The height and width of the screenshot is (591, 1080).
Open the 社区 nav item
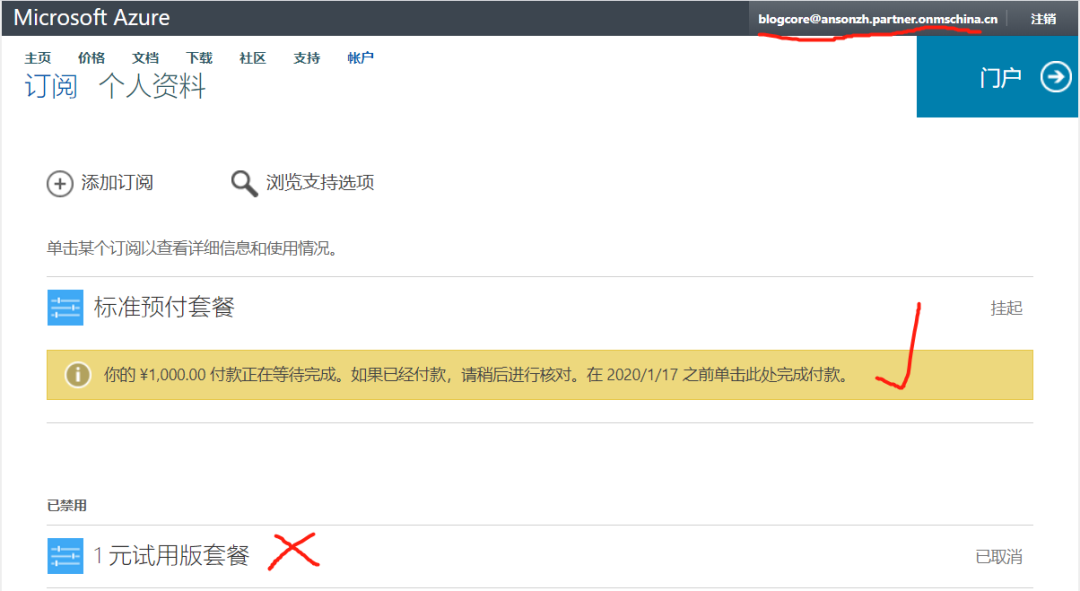click(x=253, y=58)
